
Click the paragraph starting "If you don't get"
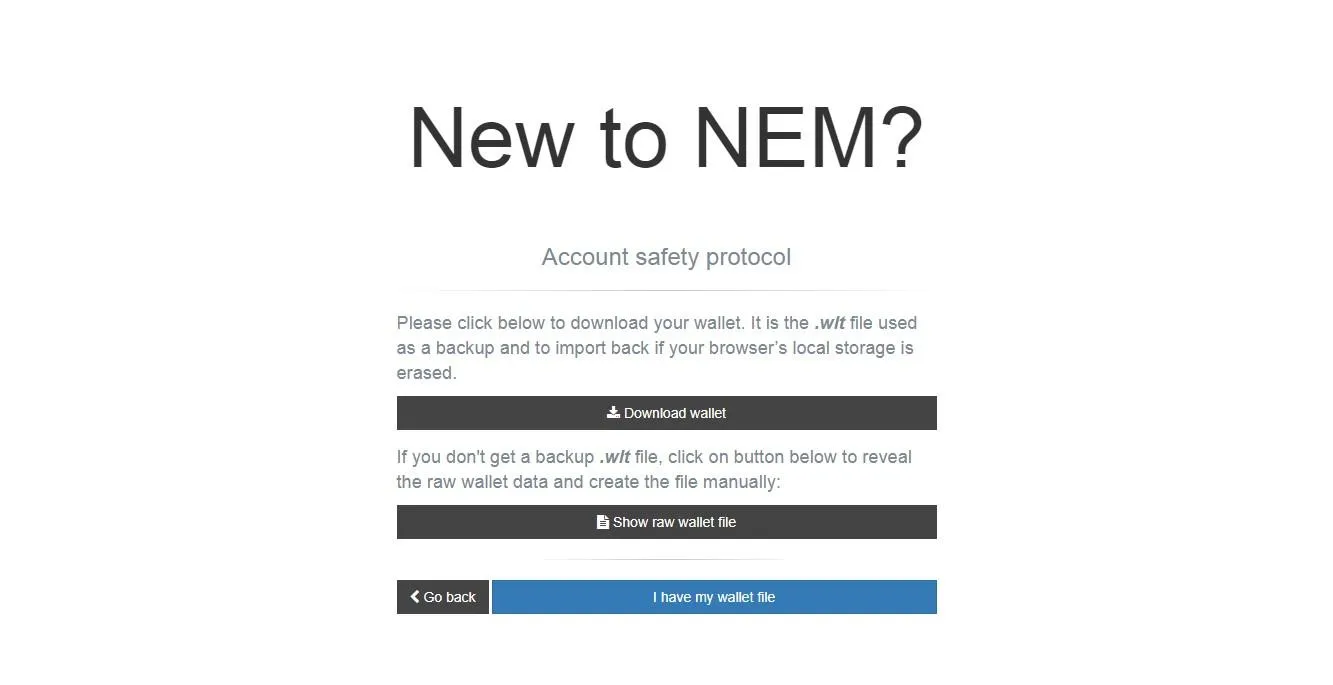[x=654, y=469]
